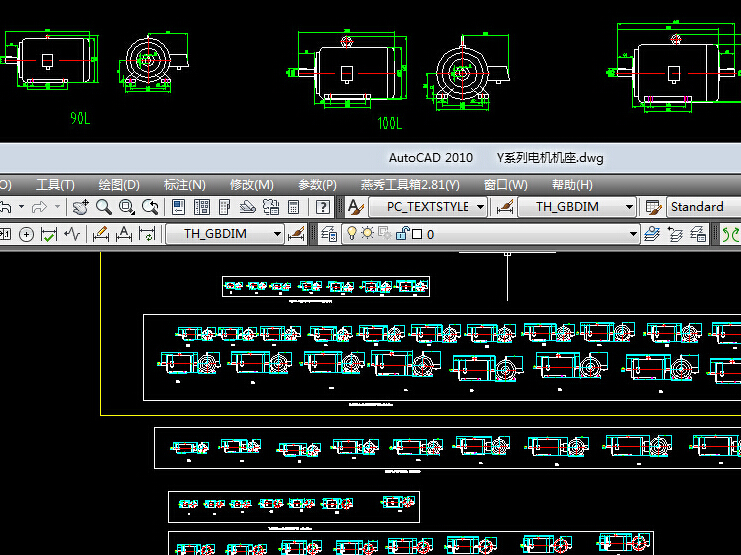
Task: Select the Zoom Realtime magnifier tool
Action: [104, 207]
